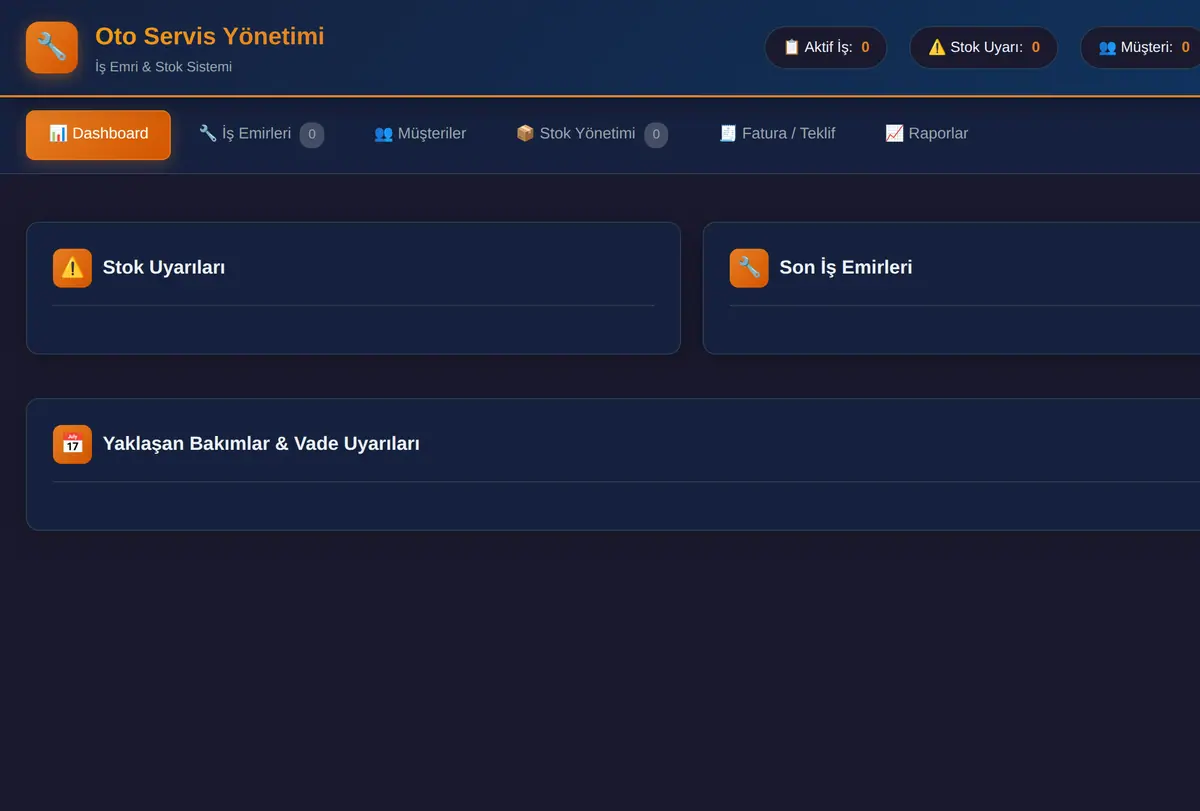Click the Stok Uyarıları card heading

pos(164,268)
